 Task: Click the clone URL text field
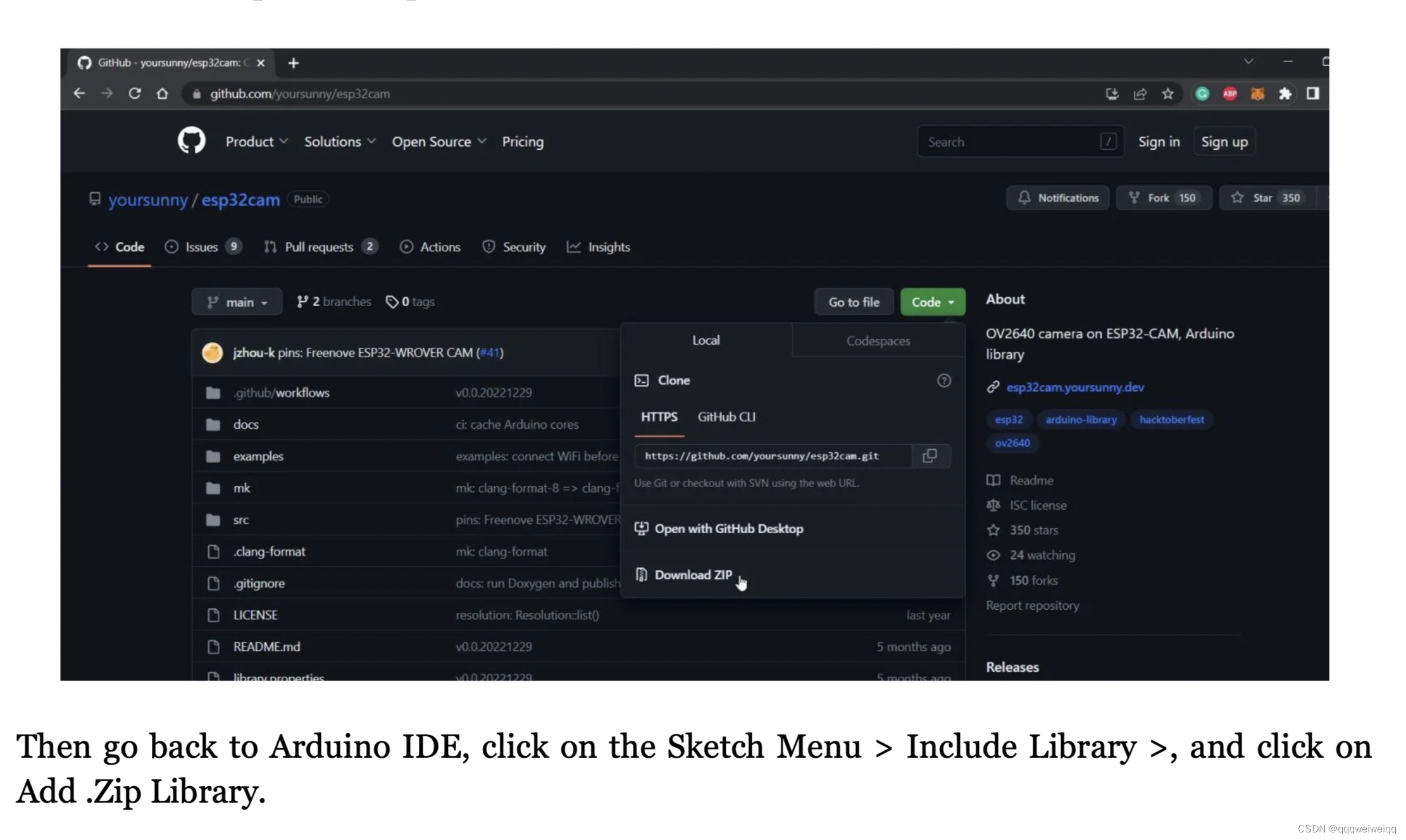(x=773, y=455)
